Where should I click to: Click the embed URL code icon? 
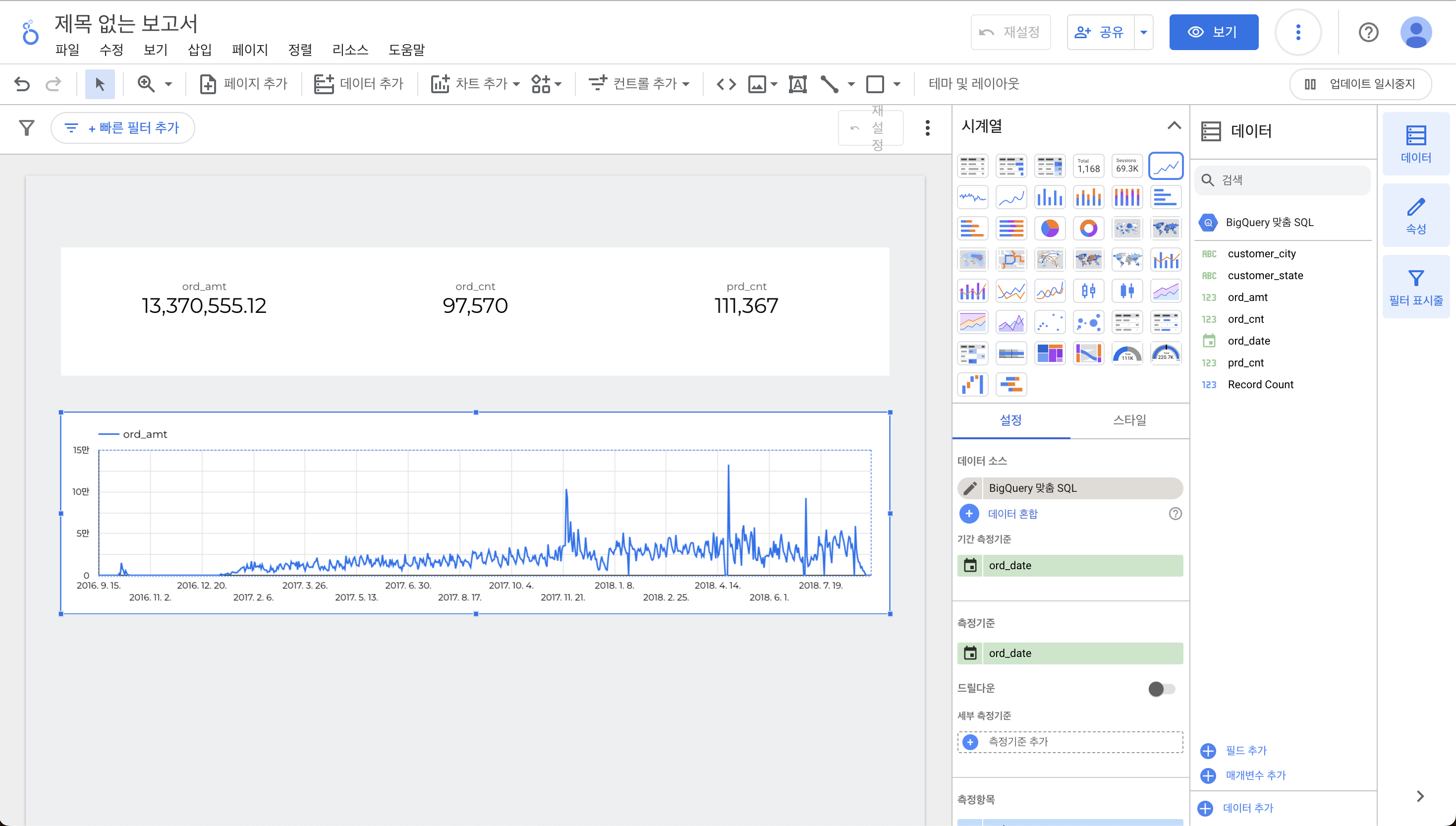click(x=727, y=84)
